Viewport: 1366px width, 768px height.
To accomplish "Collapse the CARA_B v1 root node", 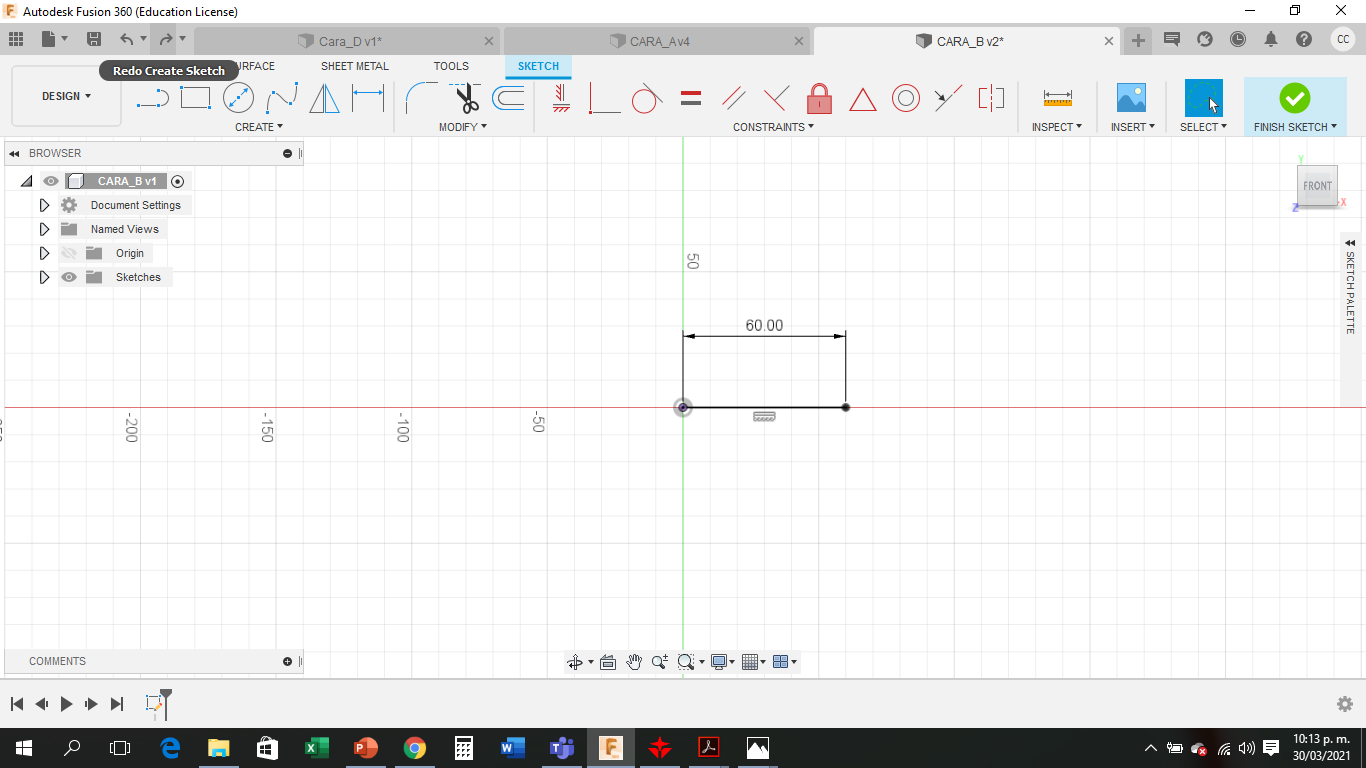I will (26, 181).
